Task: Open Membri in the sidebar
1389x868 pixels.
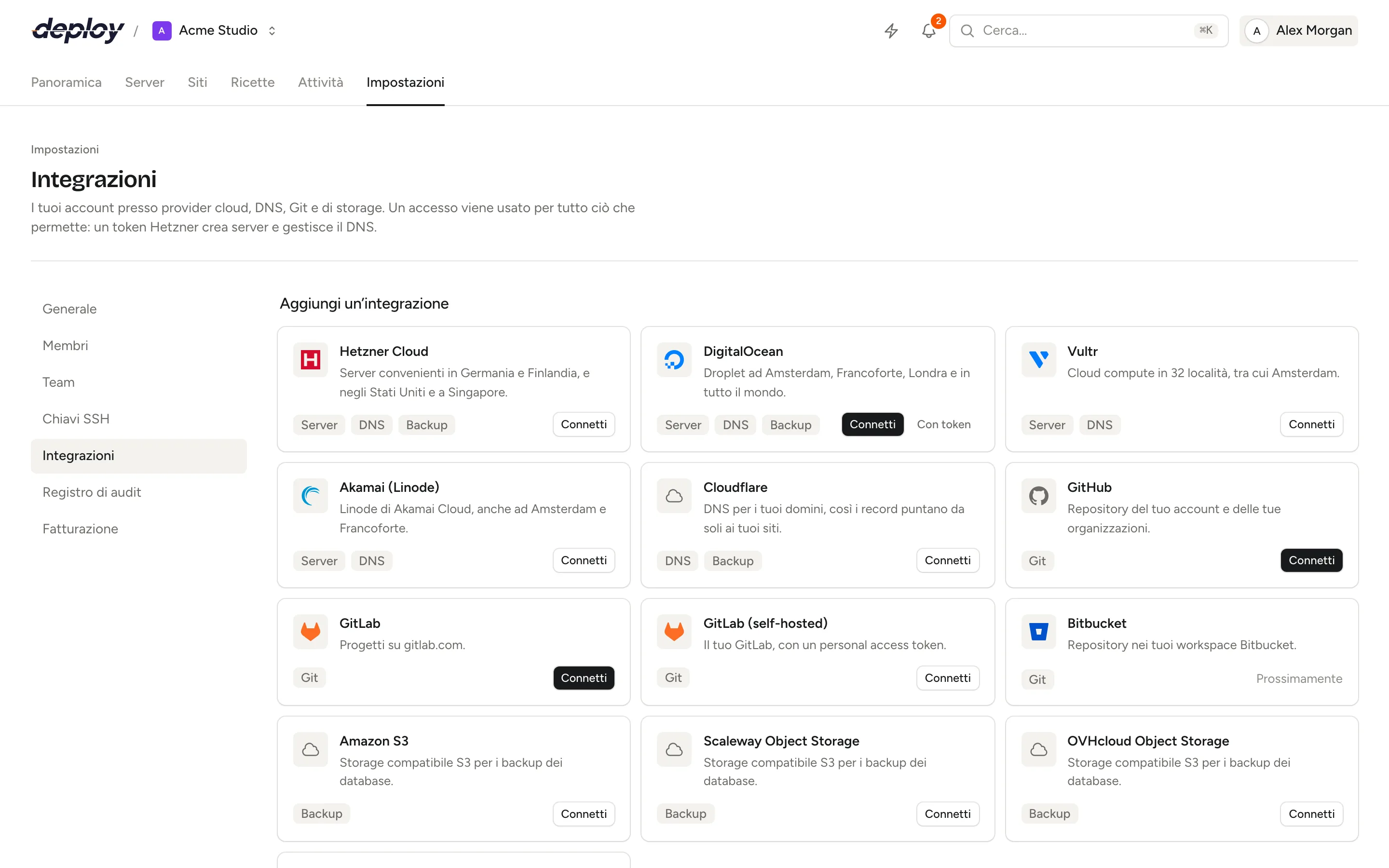Action: click(x=138, y=346)
